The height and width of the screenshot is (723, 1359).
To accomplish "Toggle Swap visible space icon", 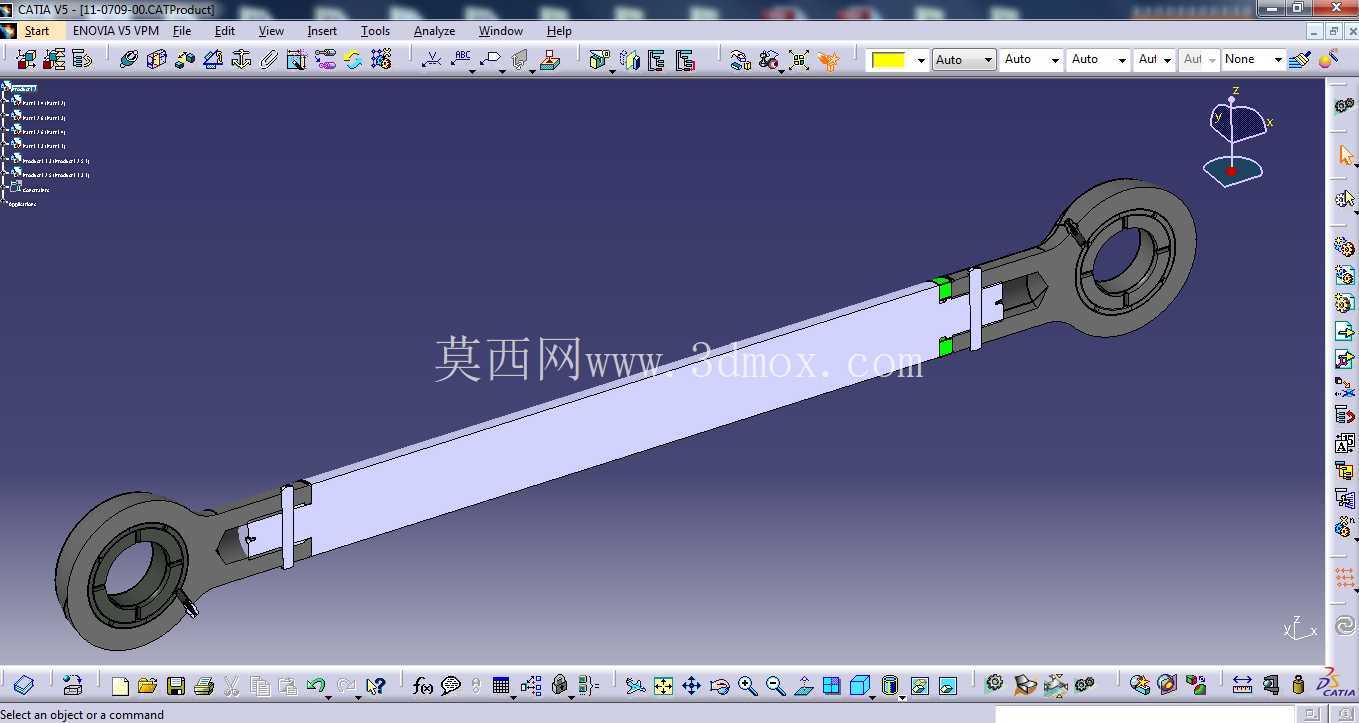I will point(948,686).
